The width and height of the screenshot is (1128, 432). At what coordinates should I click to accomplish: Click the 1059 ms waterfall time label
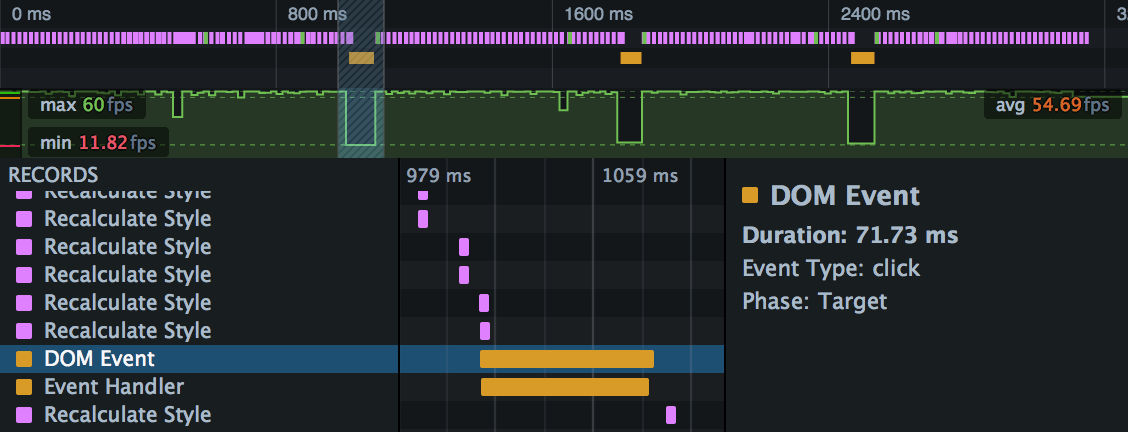[640, 176]
